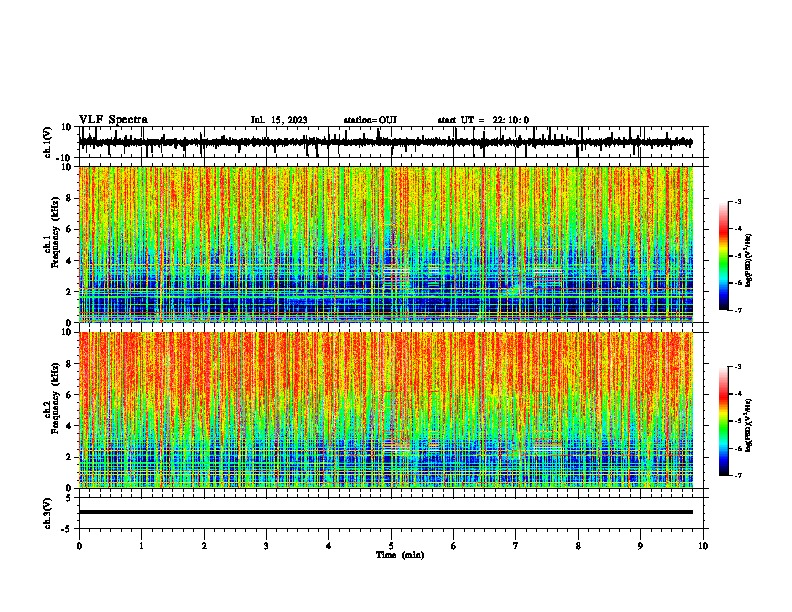Click time axis tick label "1"
This screenshot has height=612, width=792.
141,546
